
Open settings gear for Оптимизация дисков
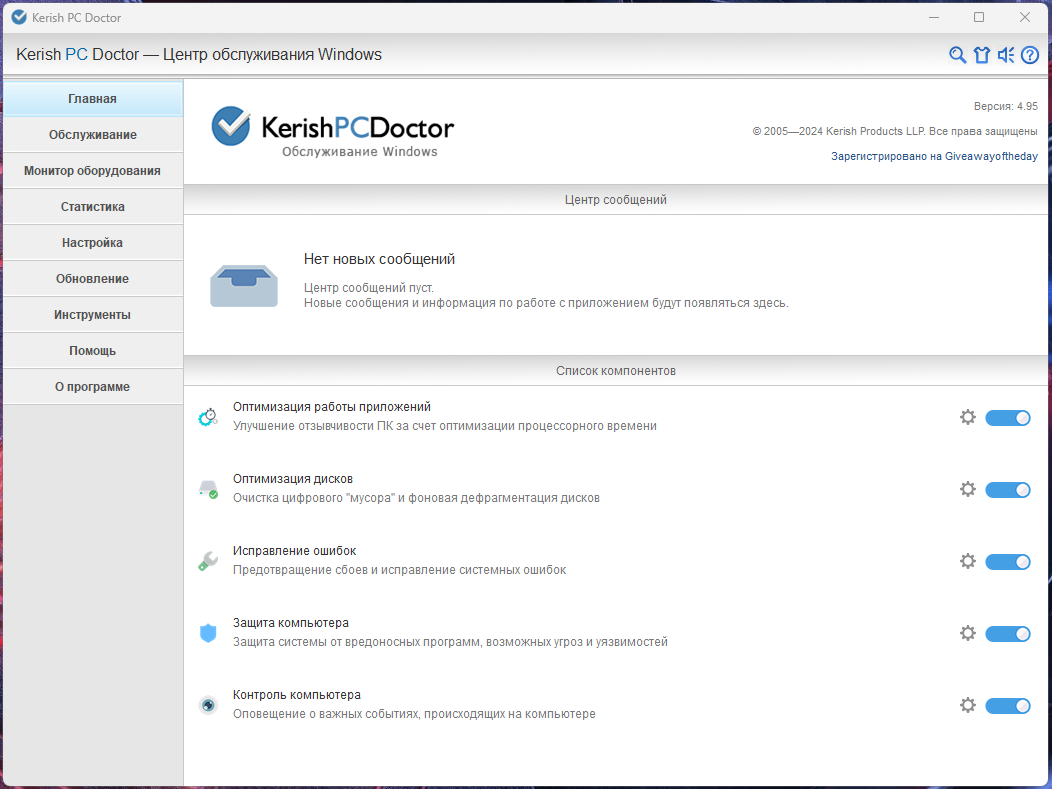[967, 489]
